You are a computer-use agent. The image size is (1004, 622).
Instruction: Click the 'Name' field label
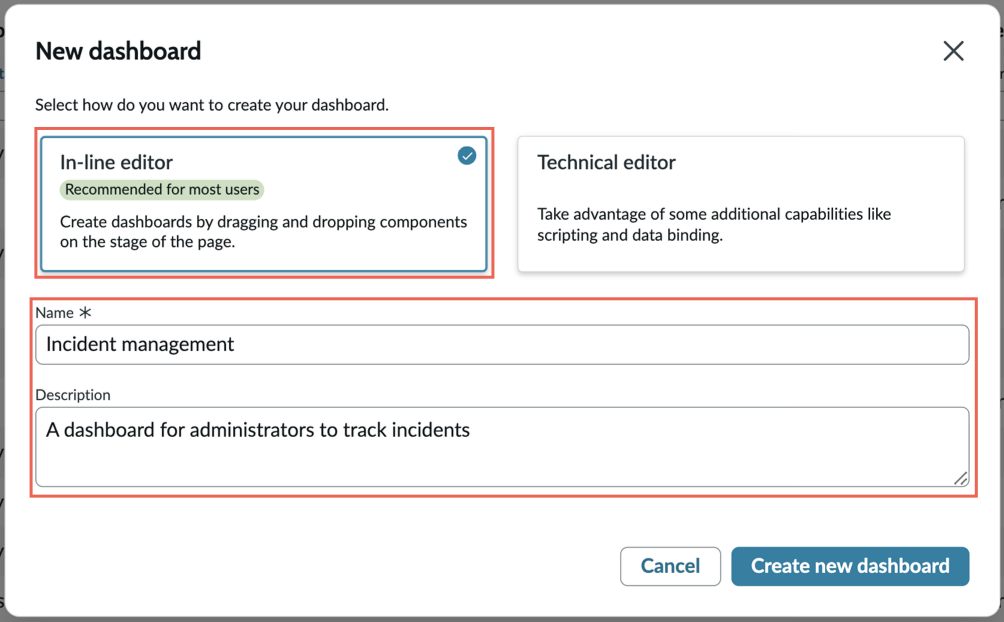click(x=54, y=313)
